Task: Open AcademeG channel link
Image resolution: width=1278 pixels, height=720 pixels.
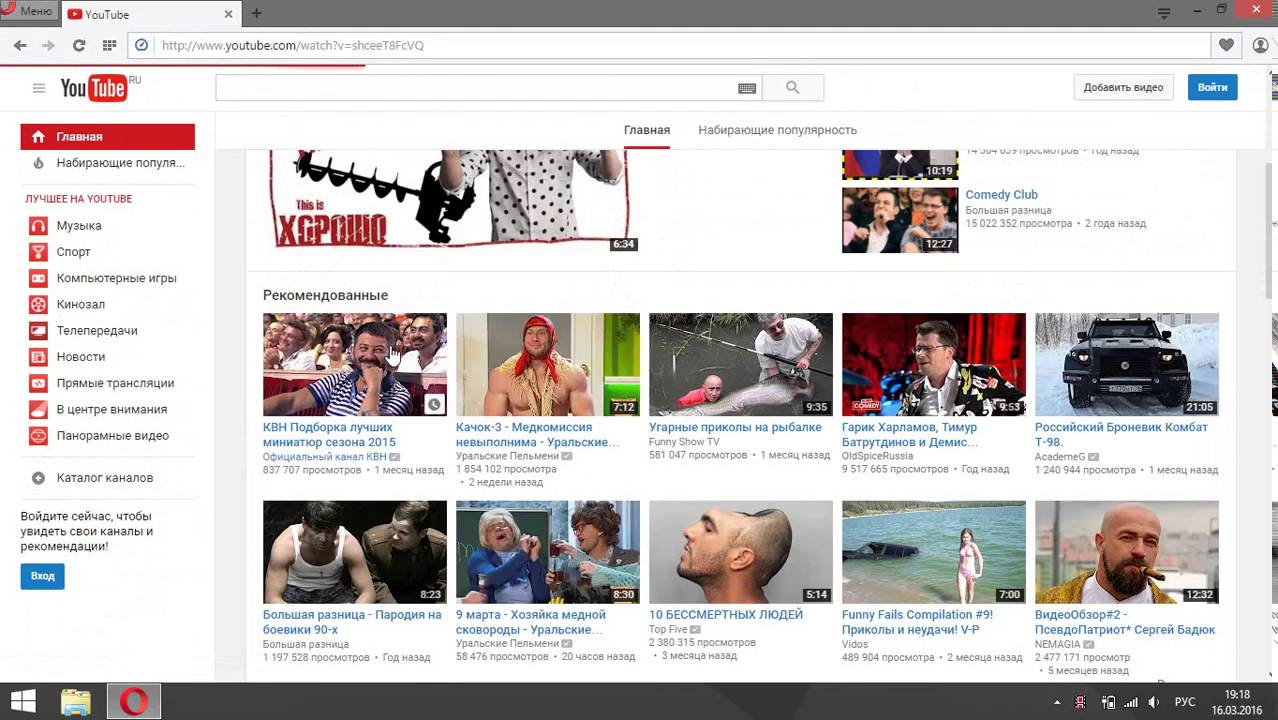Action: pos(1060,456)
